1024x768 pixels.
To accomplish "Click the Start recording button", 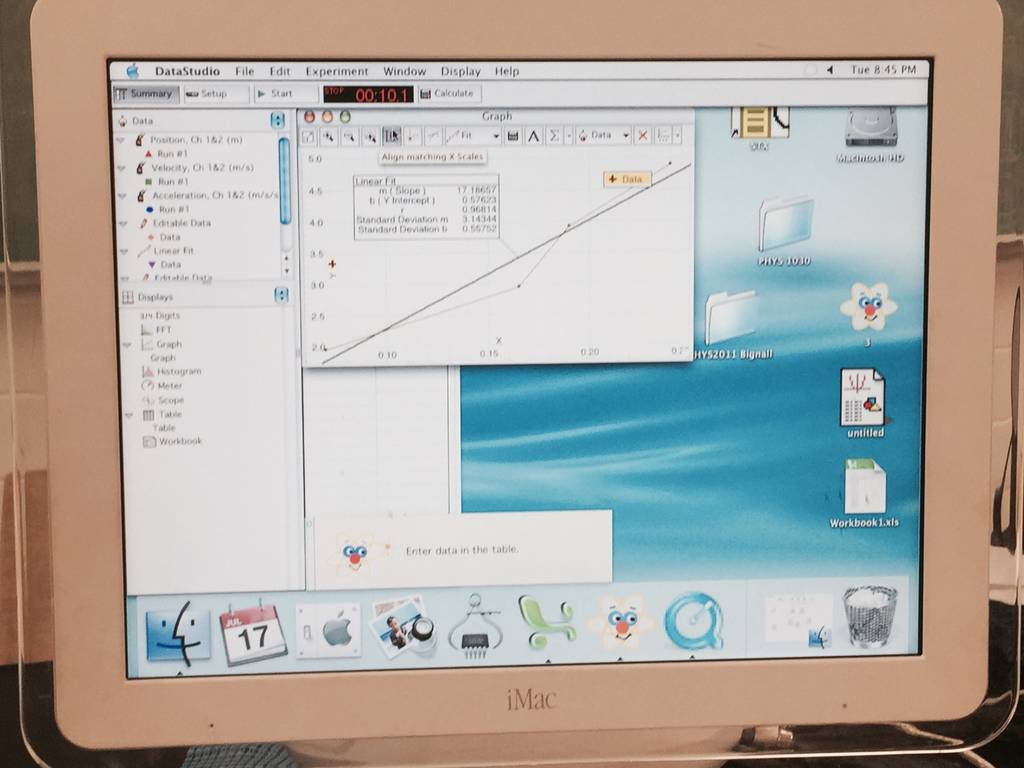I will click(285, 94).
